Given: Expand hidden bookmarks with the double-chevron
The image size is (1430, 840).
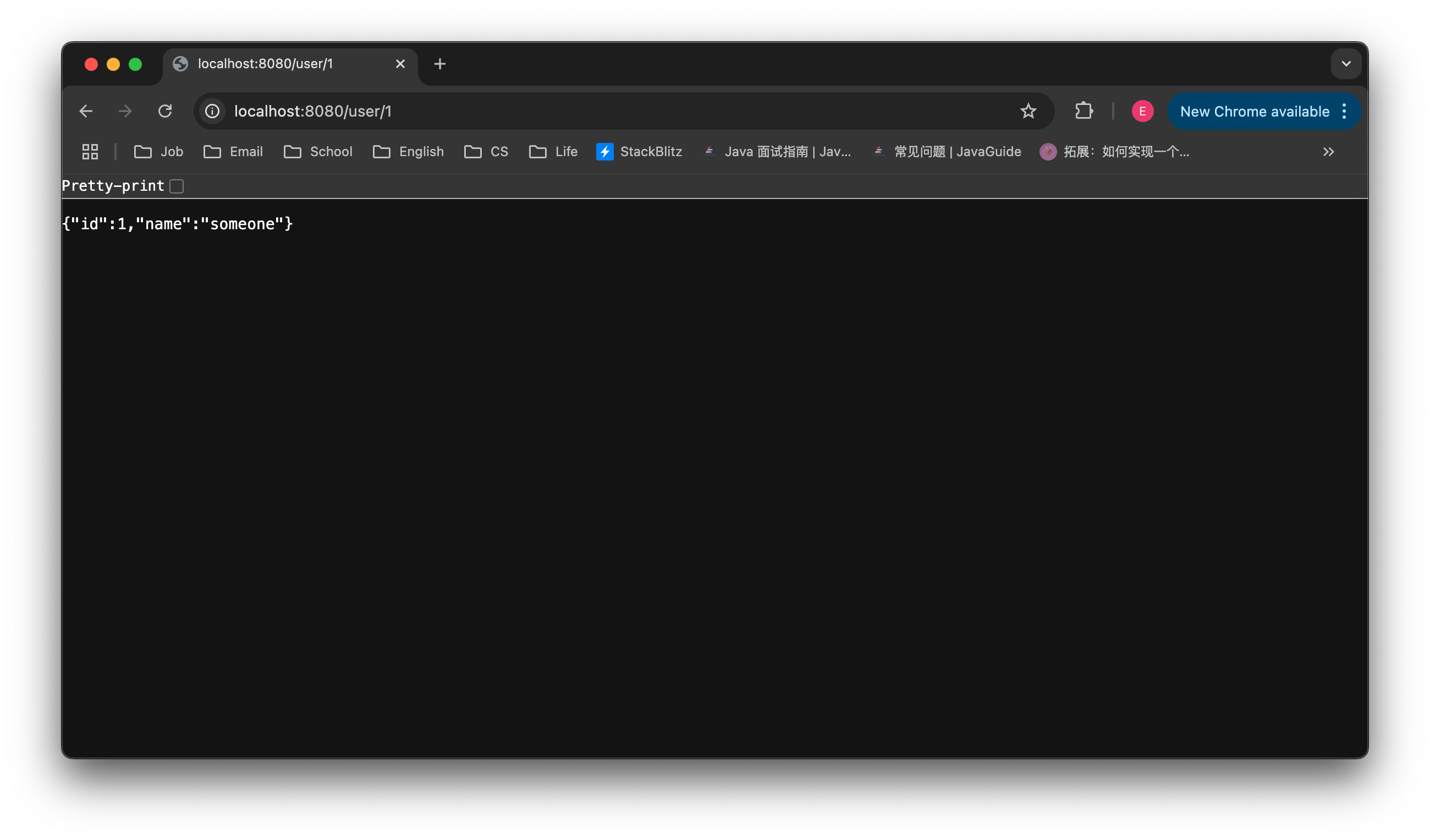Looking at the screenshot, I should 1328,151.
